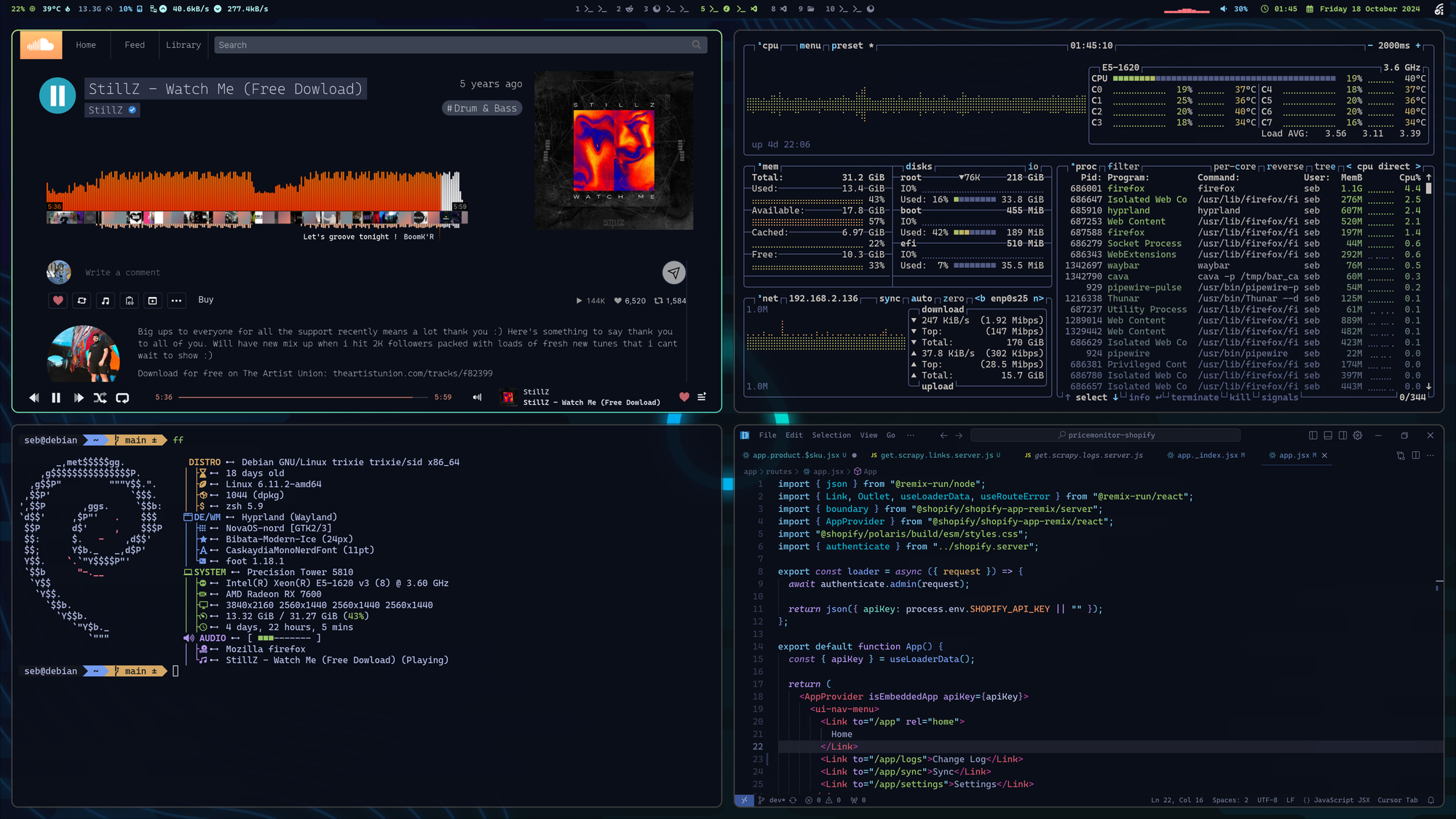Toggle shuffle in the bottom player
The width and height of the screenshot is (1456, 819).
click(100, 397)
